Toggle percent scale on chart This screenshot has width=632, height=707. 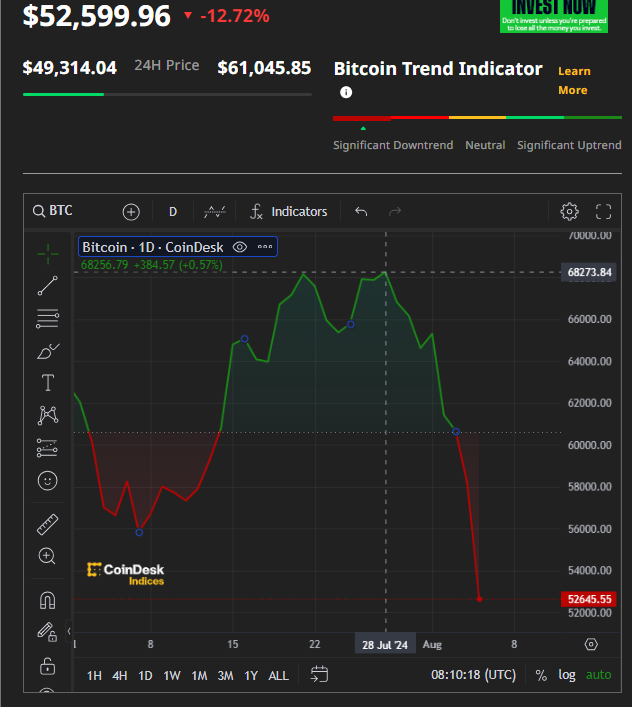(541, 675)
